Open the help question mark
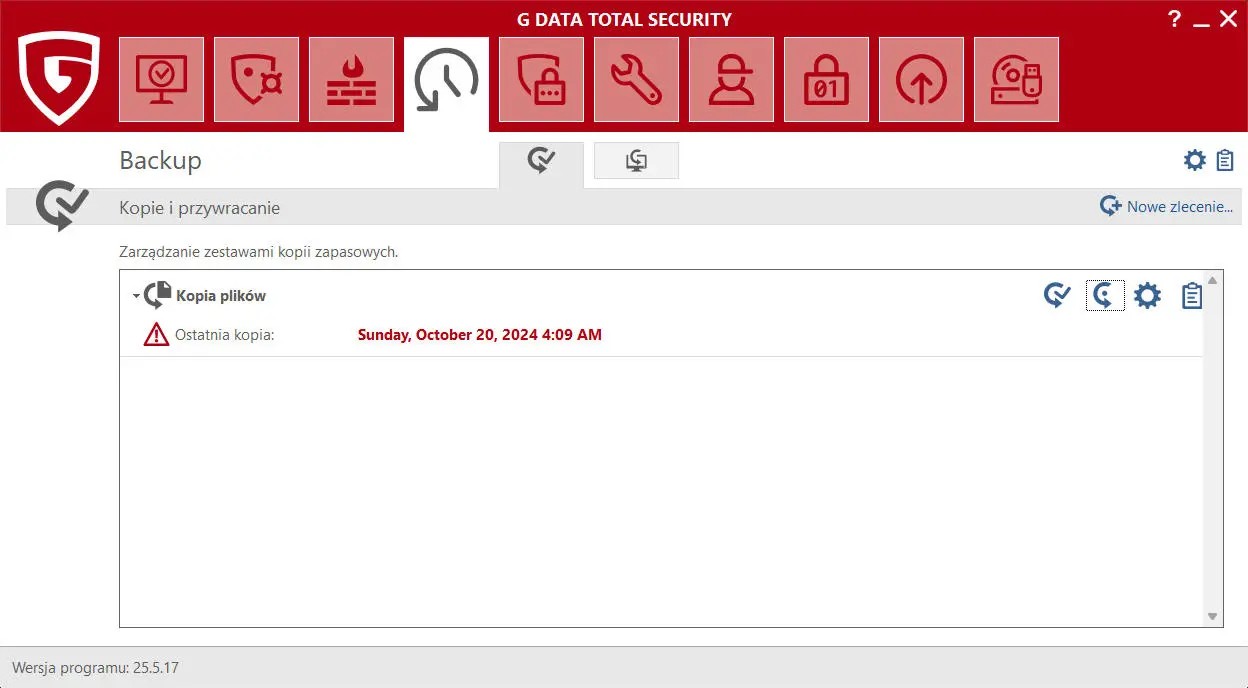The image size is (1248, 688). point(1175,19)
